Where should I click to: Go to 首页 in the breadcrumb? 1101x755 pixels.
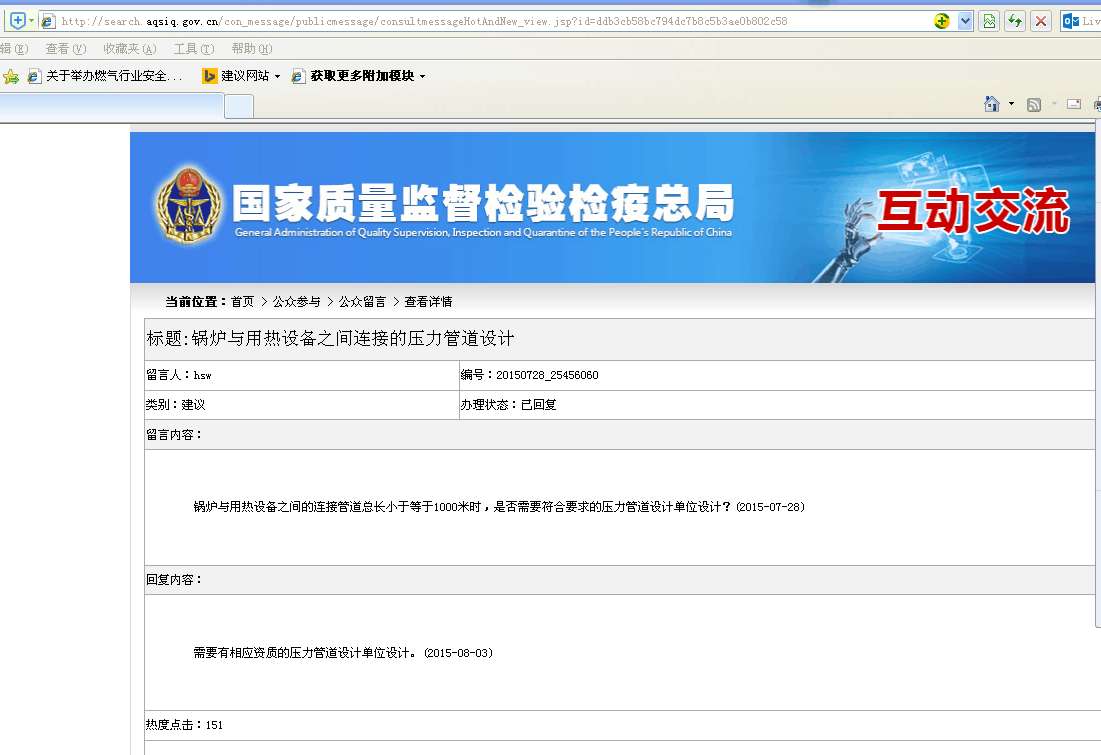242,301
